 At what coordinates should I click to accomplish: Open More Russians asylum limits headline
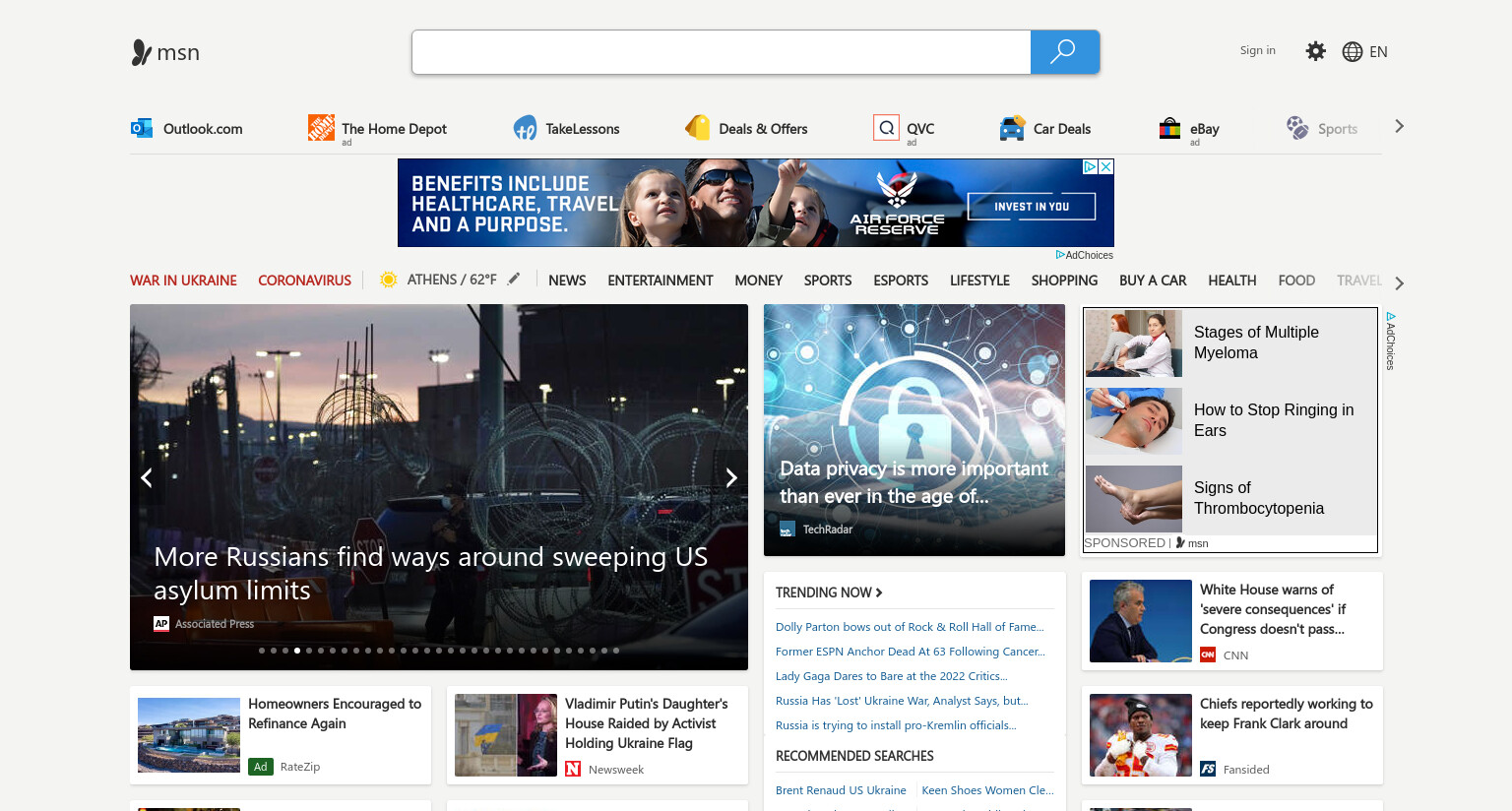(x=430, y=574)
